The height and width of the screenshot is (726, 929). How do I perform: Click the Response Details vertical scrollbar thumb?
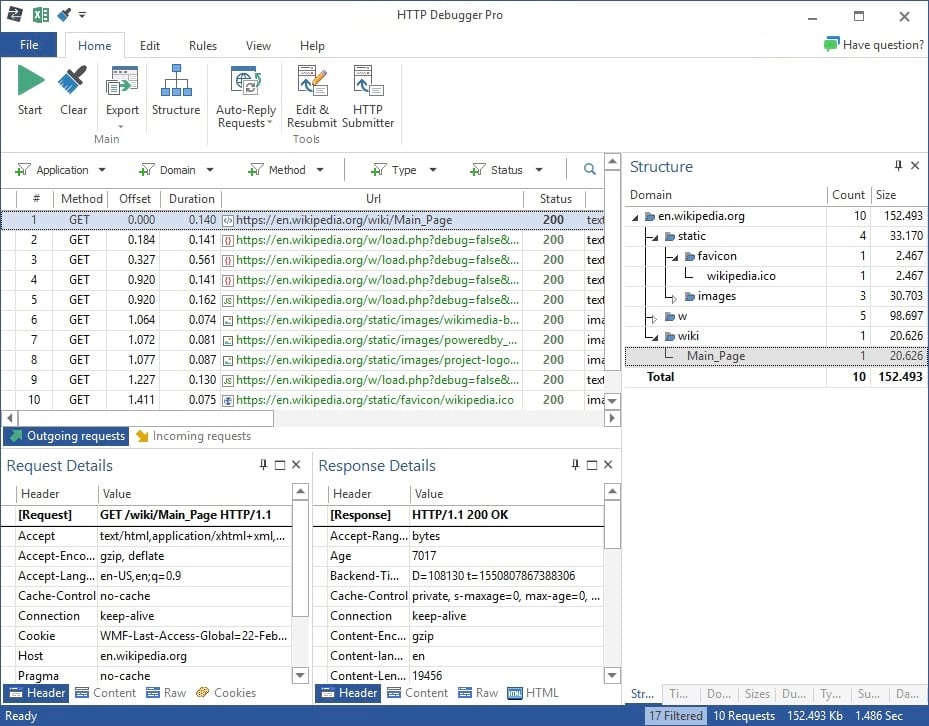pos(612,524)
